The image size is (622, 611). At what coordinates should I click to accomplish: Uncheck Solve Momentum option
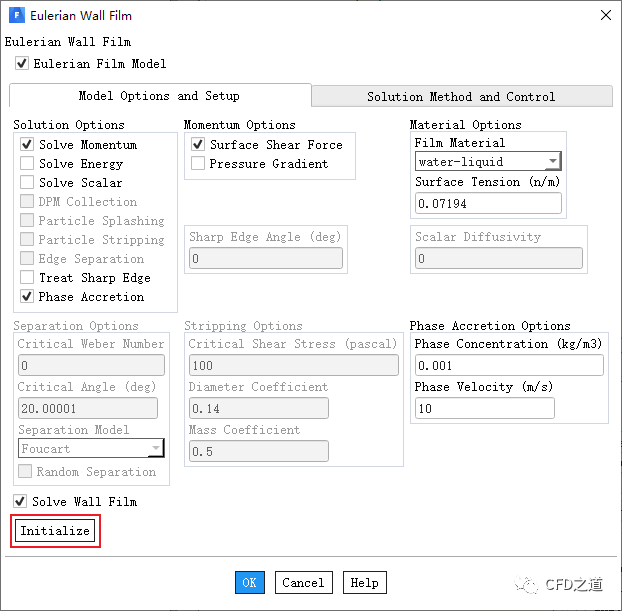click(27, 144)
